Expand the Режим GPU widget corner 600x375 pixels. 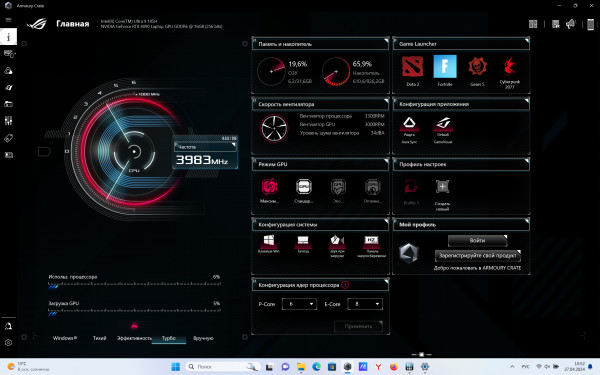tap(386, 160)
